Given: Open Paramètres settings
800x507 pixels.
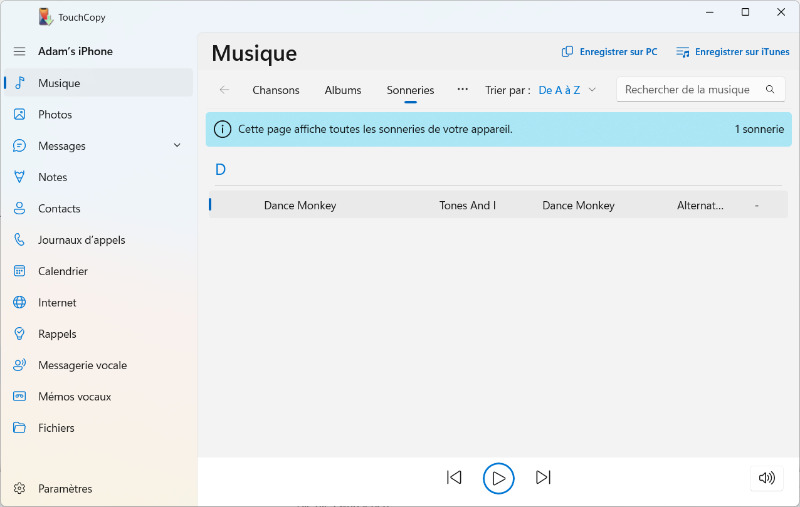Looking at the screenshot, I should (65, 489).
